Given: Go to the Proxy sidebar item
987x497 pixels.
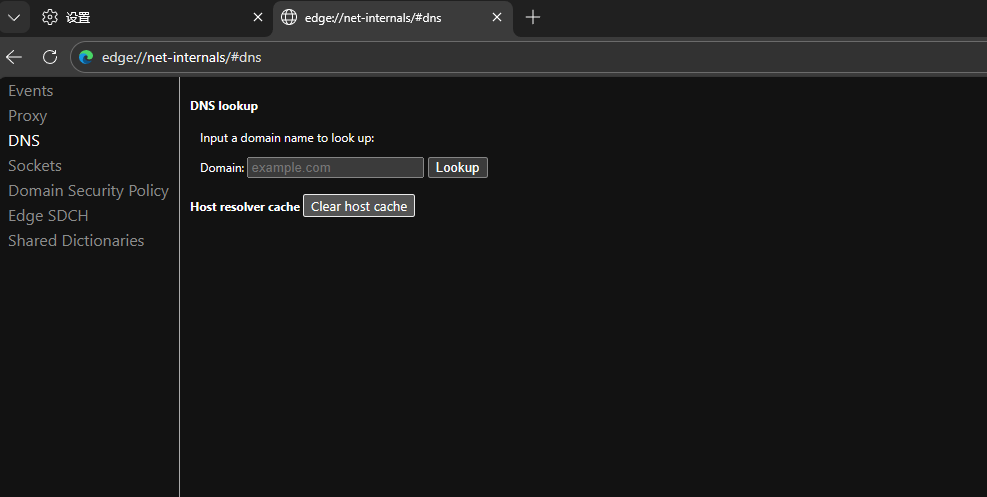Looking at the screenshot, I should tap(28, 116).
